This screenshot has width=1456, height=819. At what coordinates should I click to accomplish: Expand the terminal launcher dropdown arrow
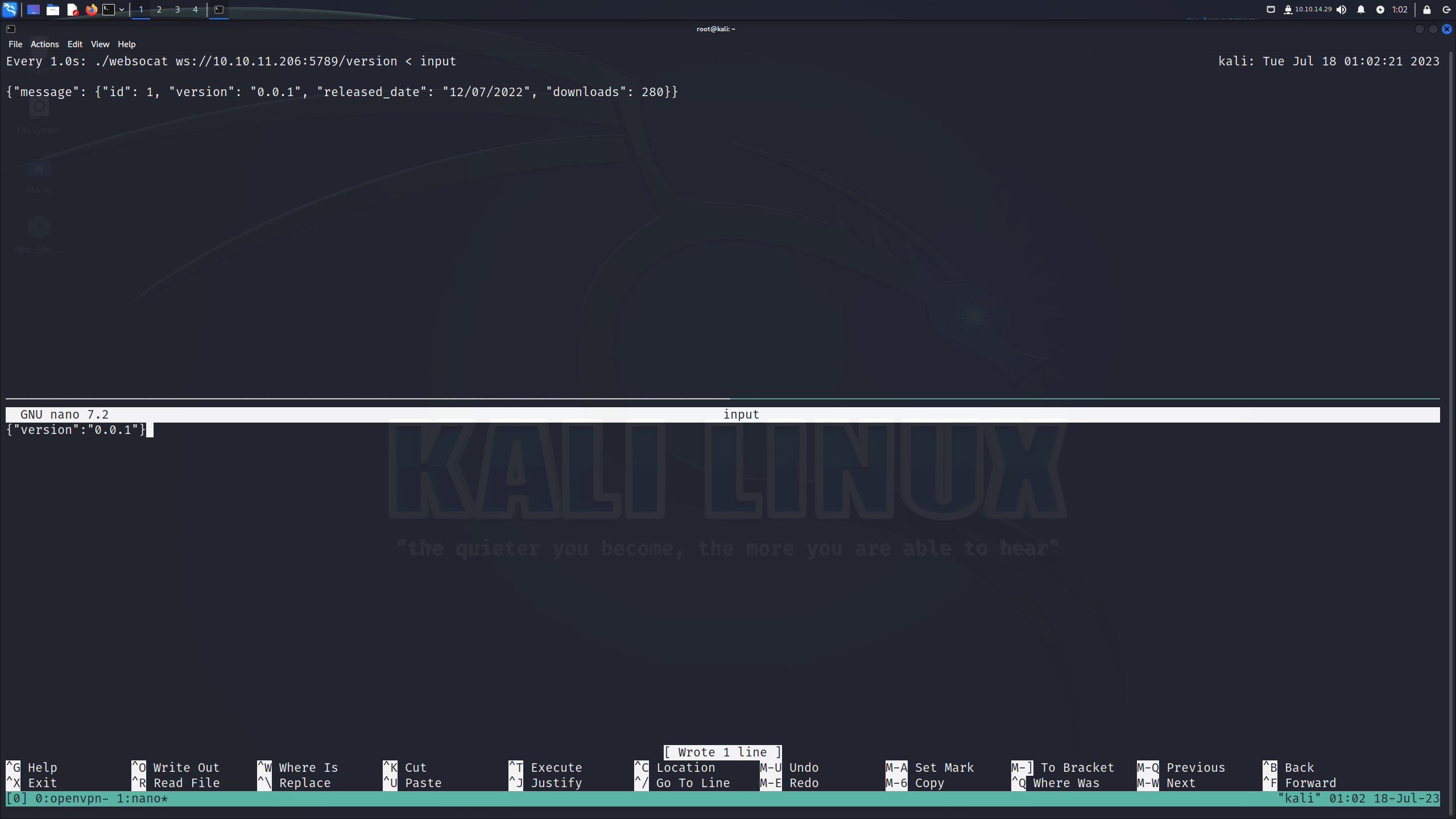point(122,9)
